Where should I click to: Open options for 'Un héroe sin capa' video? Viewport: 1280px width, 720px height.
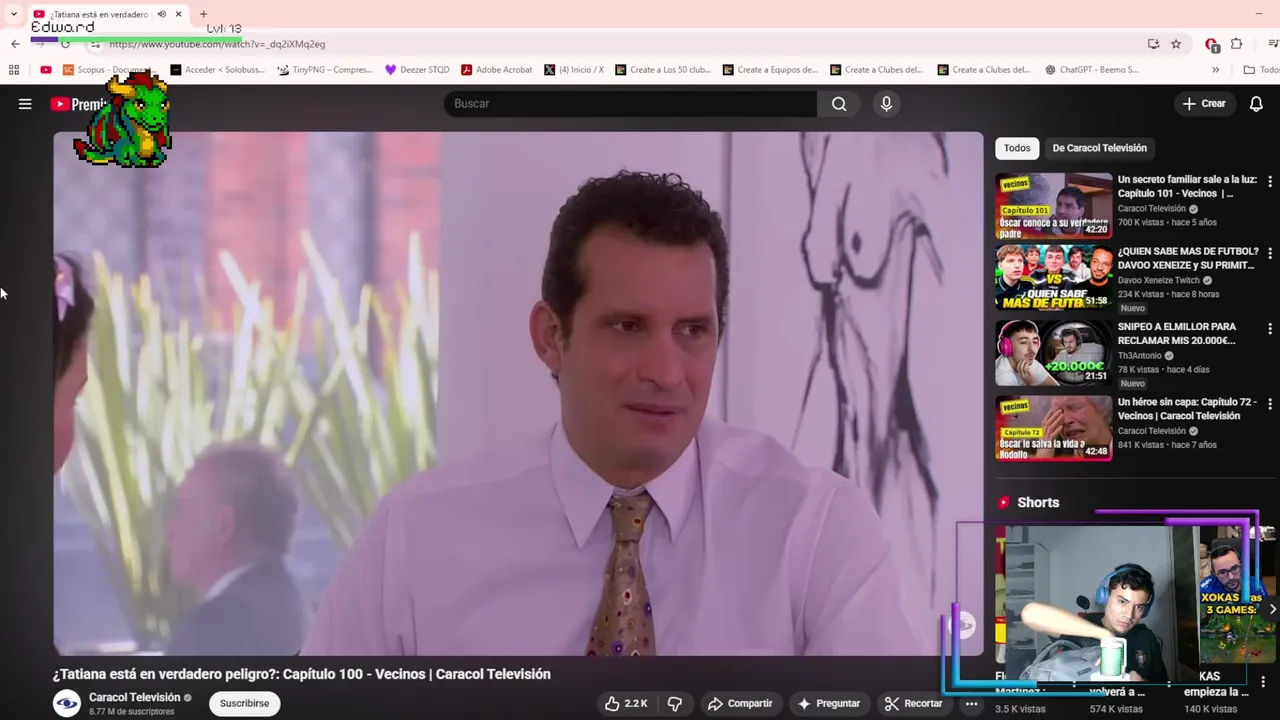click(x=1269, y=404)
